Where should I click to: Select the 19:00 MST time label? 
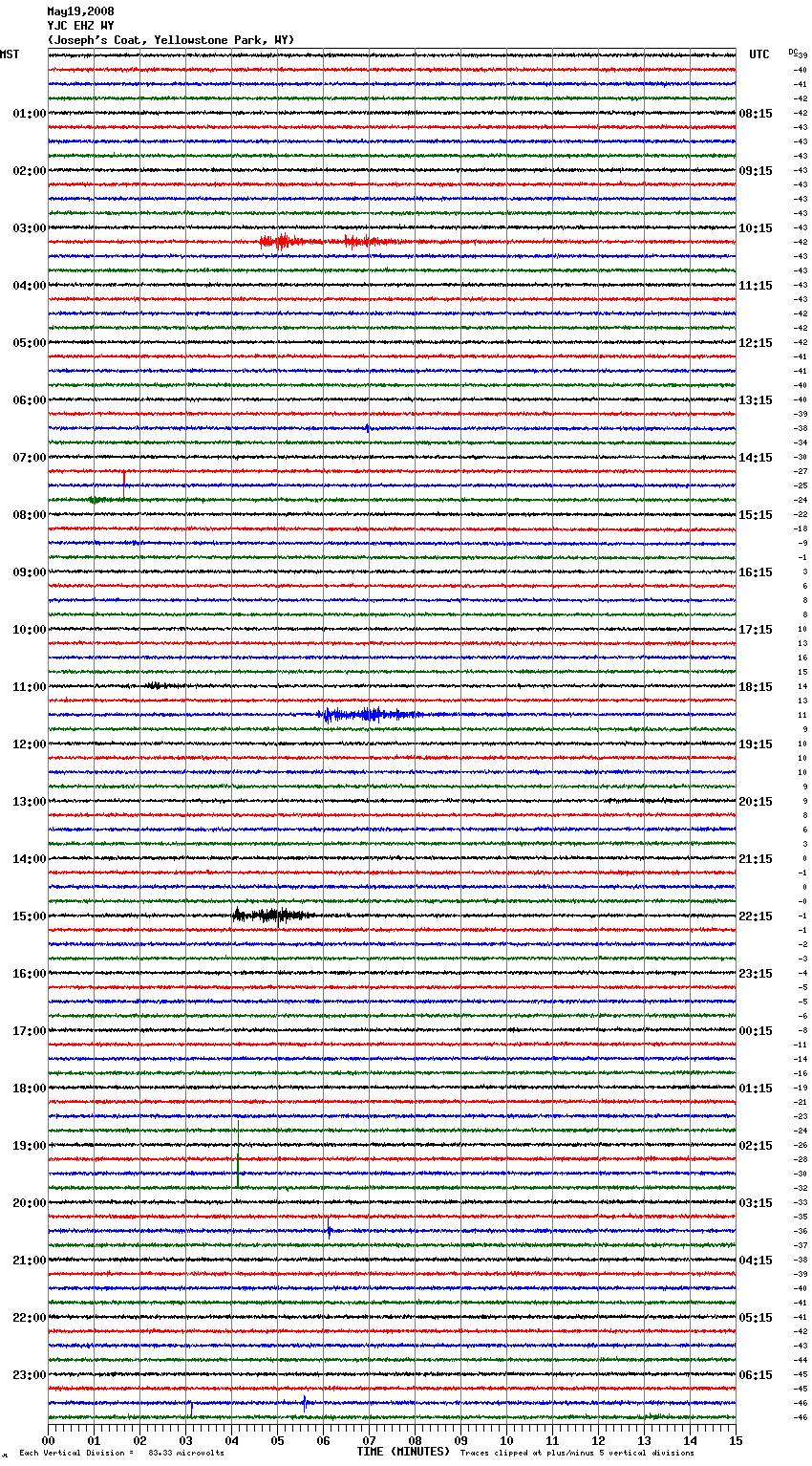coord(29,1146)
